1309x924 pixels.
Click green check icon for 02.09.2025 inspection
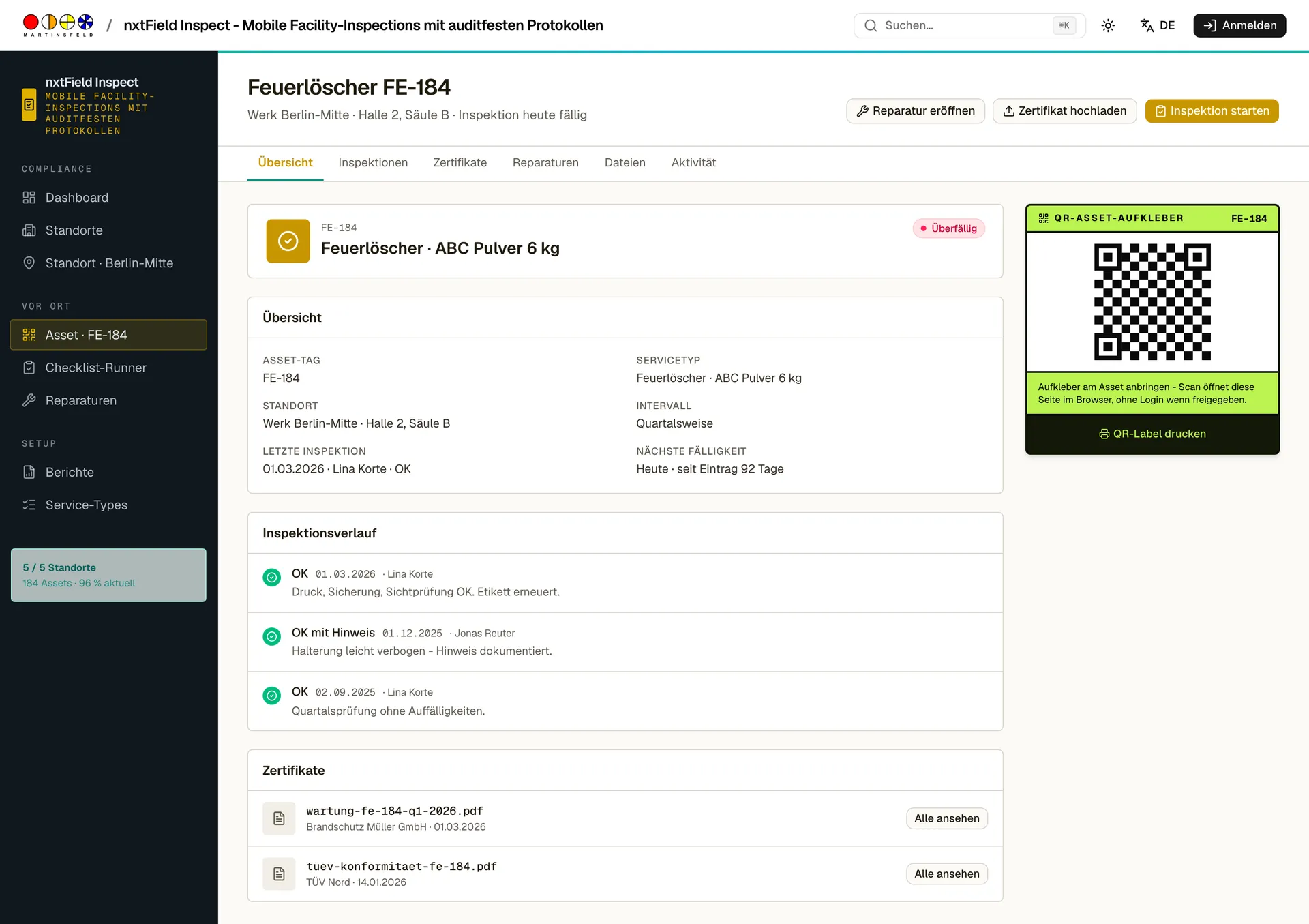272,696
